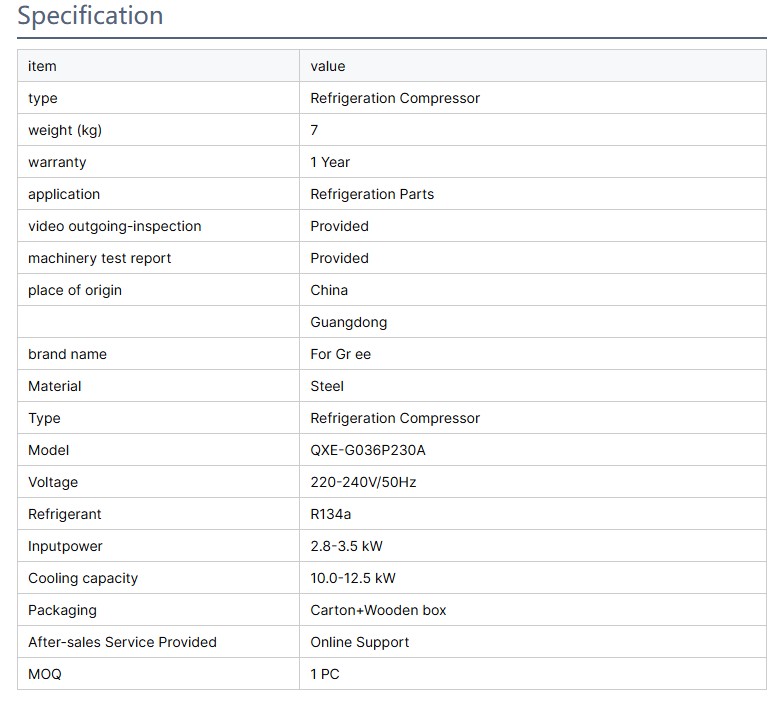Click the Specification heading
Viewport: 784px width, 703px height.
click(90, 16)
